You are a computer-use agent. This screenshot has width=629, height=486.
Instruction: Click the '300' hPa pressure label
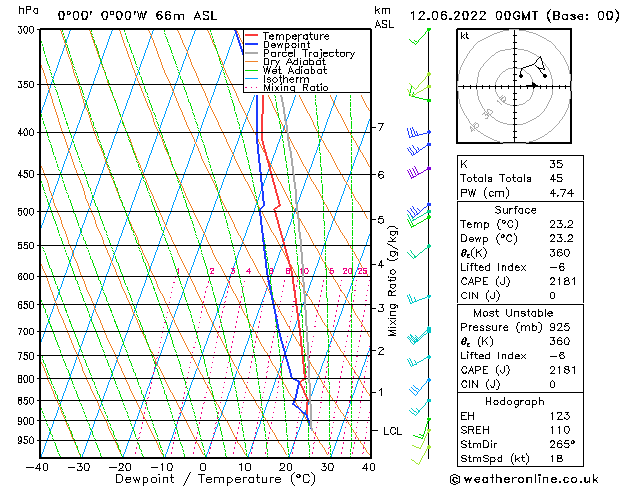click(x=28, y=30)
